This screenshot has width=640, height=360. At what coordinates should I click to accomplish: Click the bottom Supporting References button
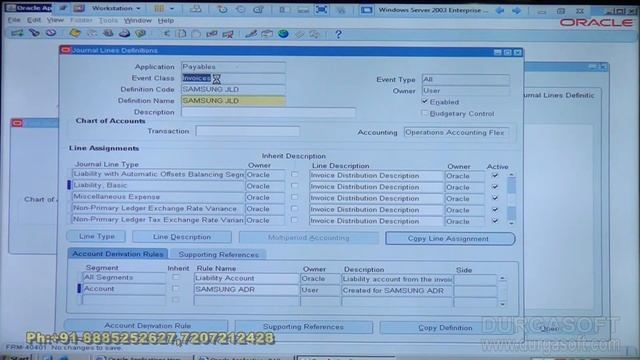303,327
